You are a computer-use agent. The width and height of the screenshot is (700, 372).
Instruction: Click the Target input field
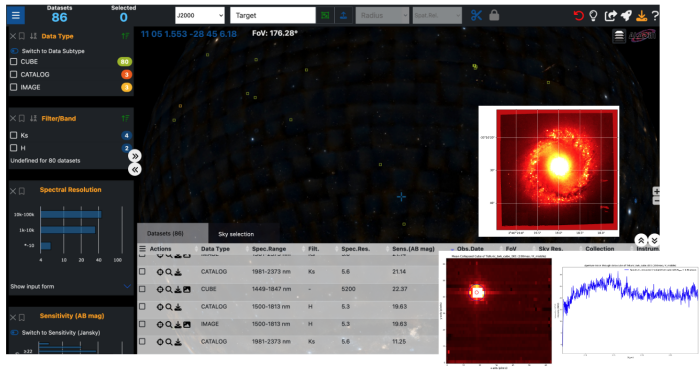pos(273,16)
